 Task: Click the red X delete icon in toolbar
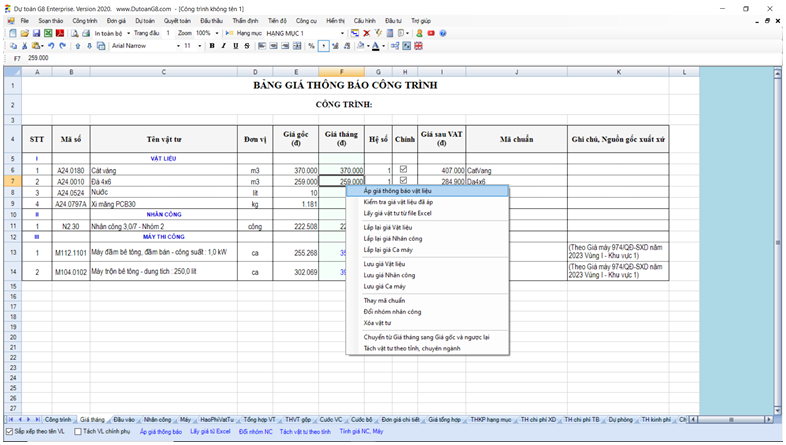[366, 33]
